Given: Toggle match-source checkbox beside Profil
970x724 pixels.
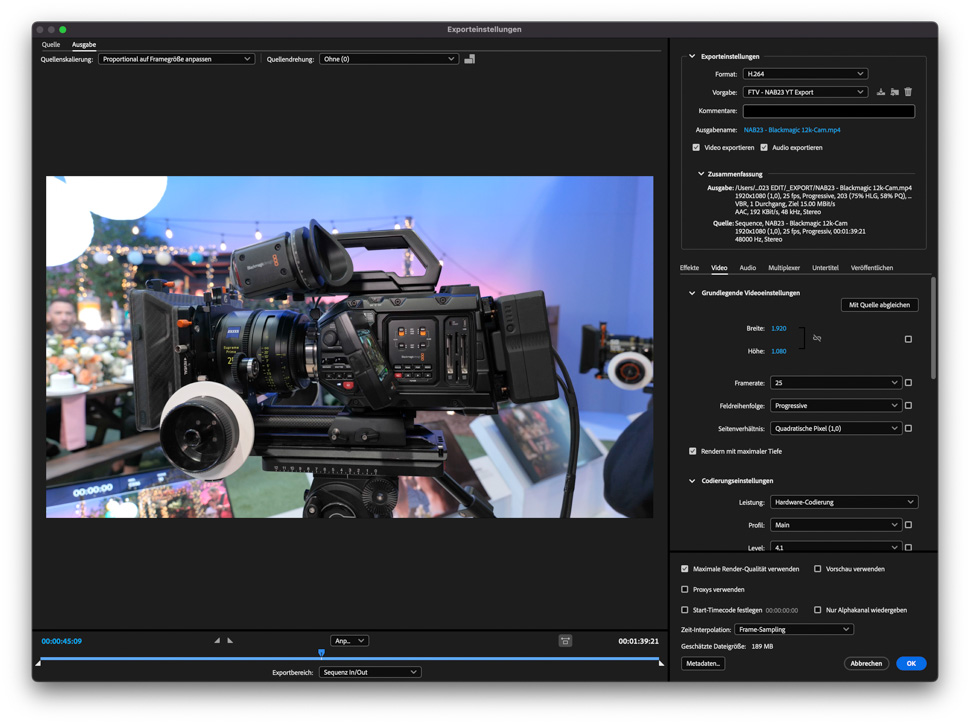Looking at the screenshot, I should 908,525.
